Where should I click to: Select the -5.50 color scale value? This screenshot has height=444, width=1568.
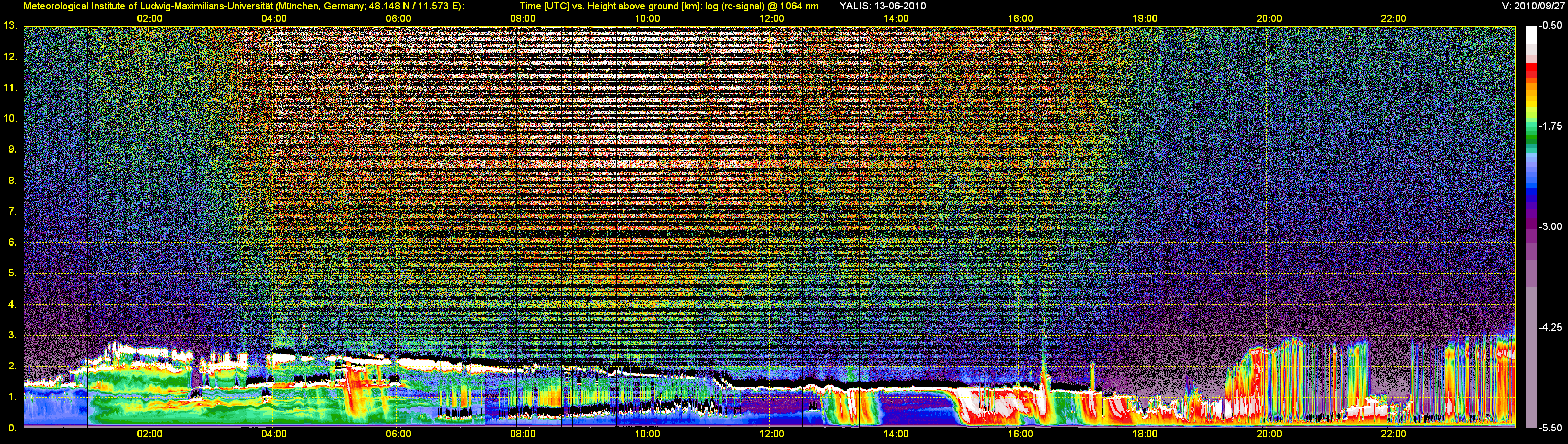(1550, 428)
